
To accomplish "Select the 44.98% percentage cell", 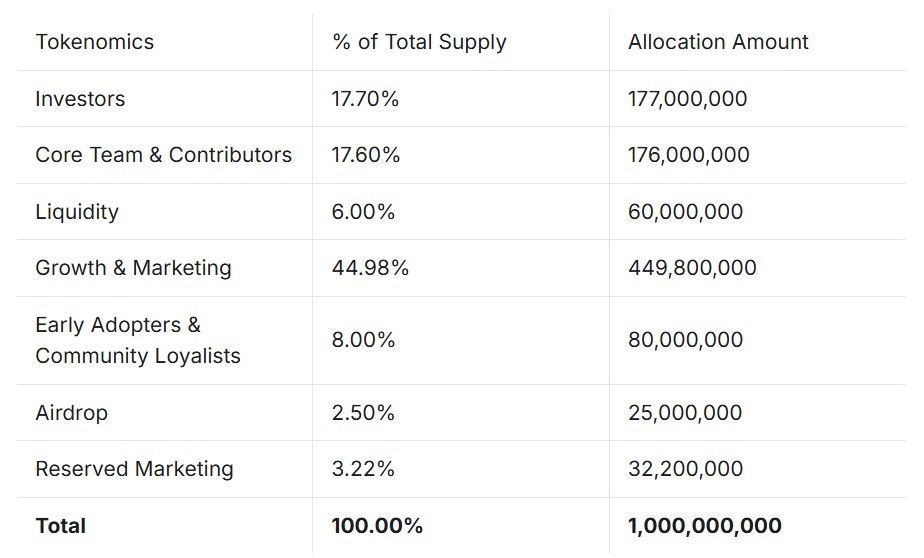I will click(370, 268).
